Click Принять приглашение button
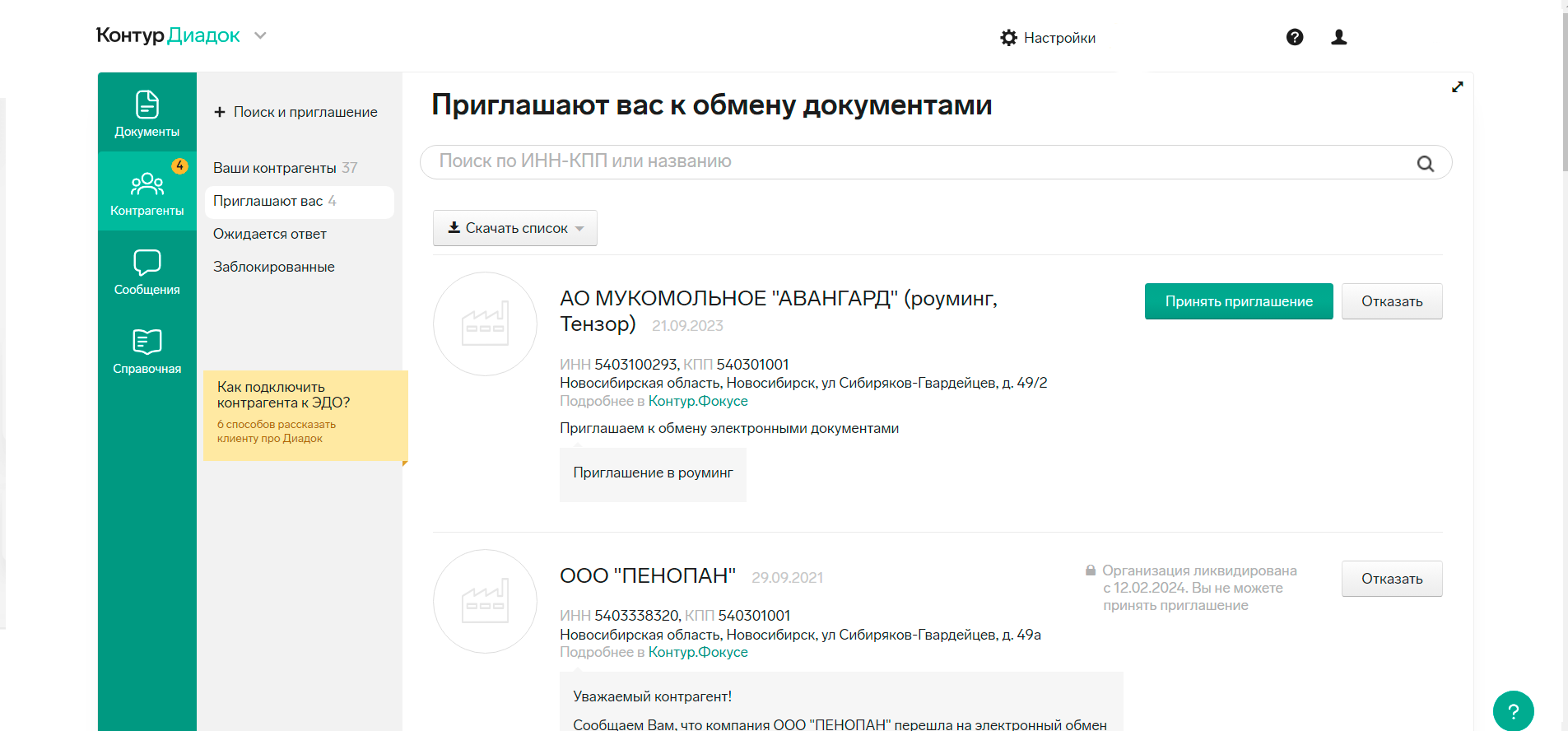 [x=1238, y=301]
